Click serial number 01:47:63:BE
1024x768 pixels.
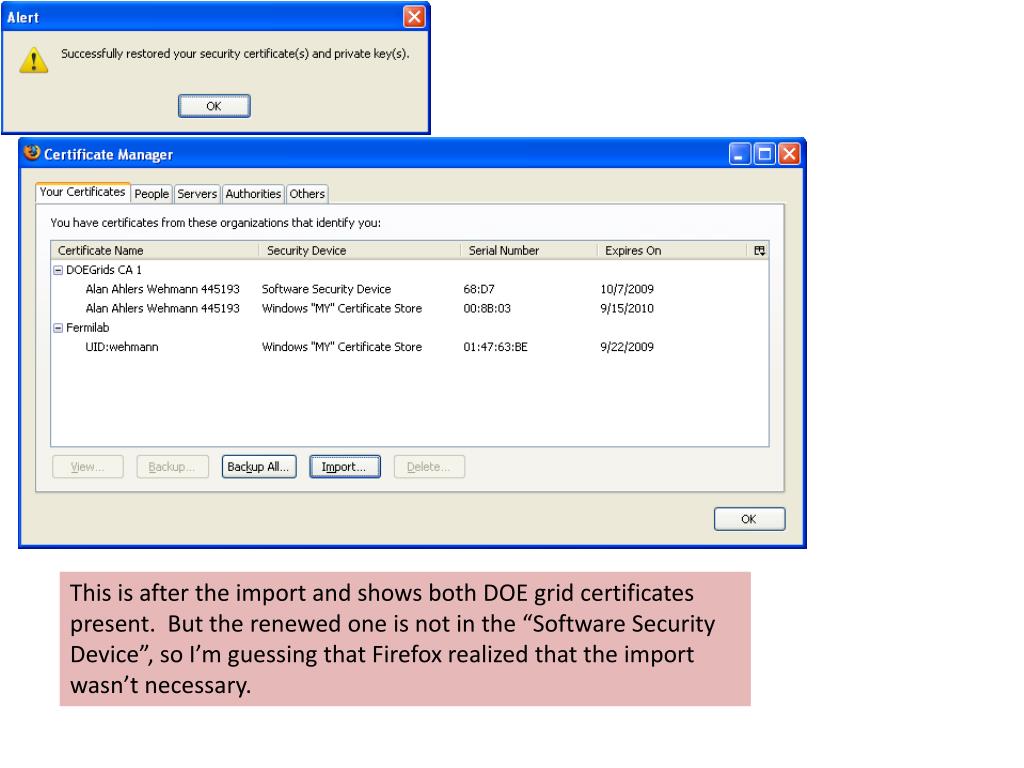pos(495,347)
